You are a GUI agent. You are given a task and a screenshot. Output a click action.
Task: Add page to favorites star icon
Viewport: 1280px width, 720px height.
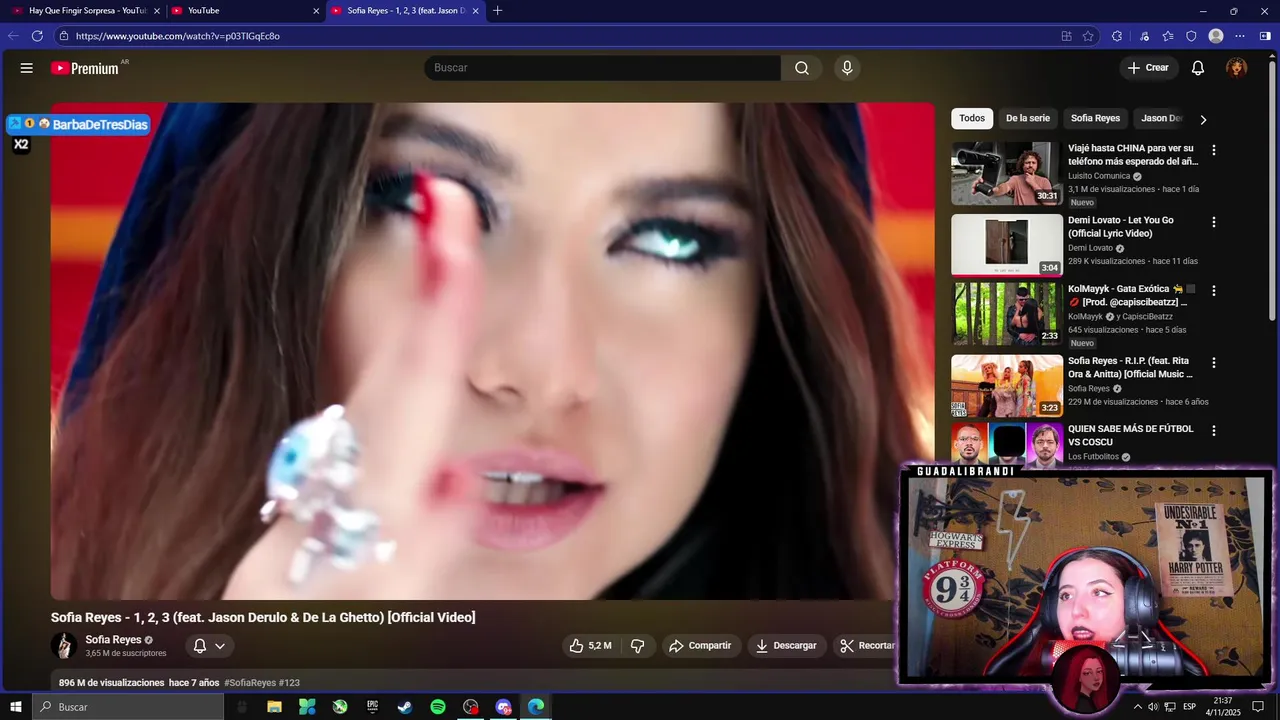click(x=1089, y=36)
